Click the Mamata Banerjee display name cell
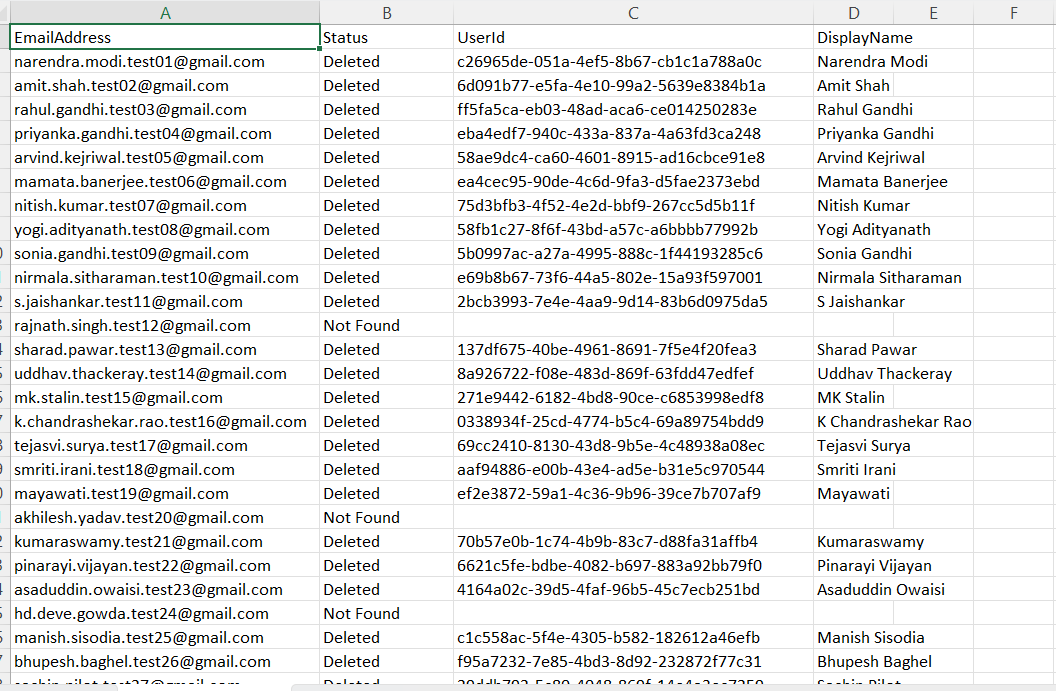 click(x=852, y=182)
